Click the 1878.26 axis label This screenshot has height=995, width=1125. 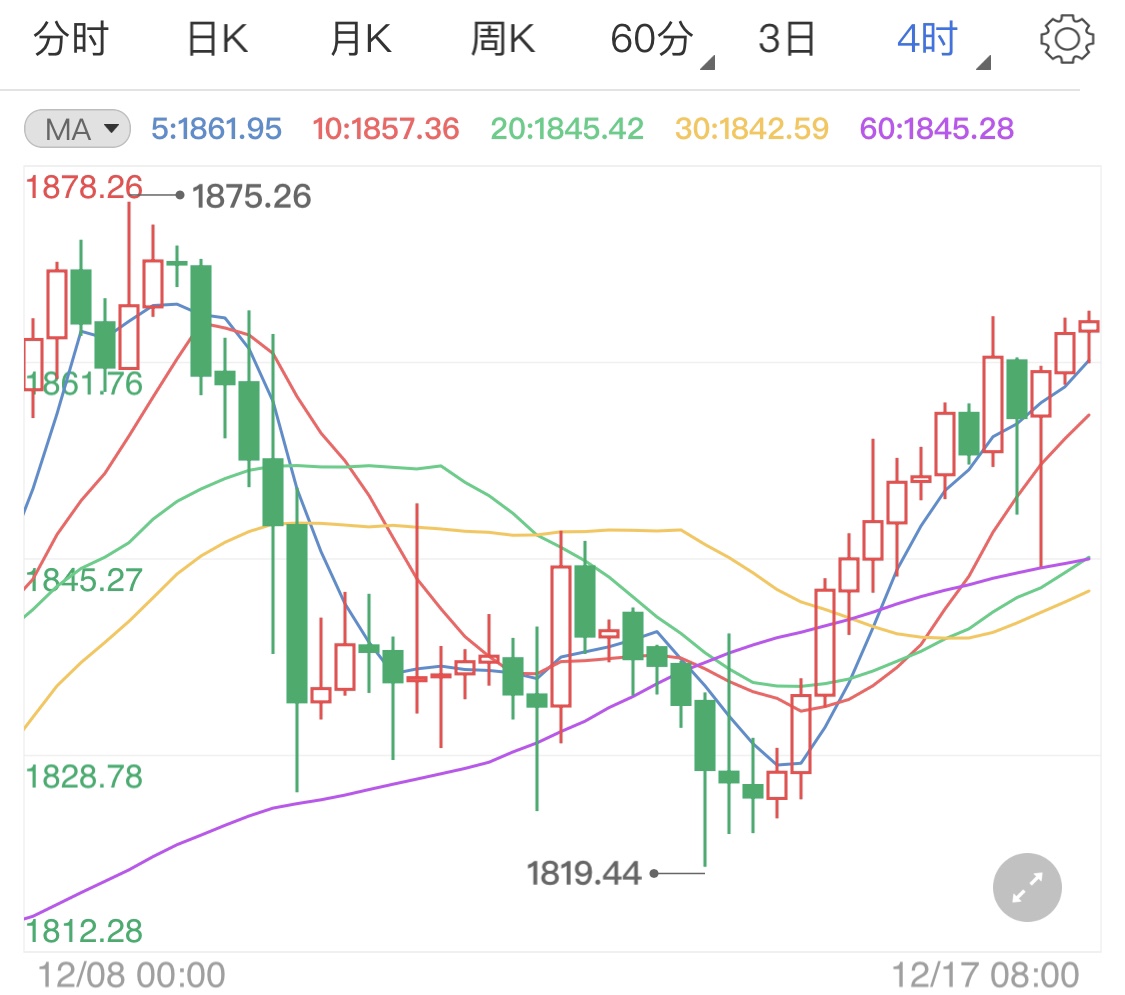[x=84, y=187]
